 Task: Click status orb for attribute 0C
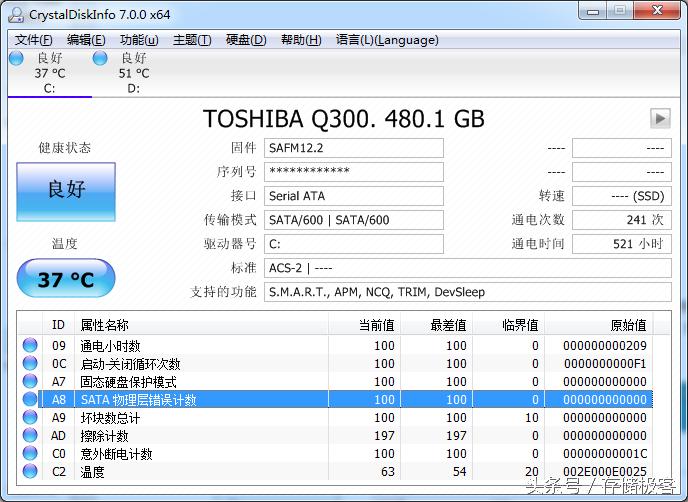pyautogui.click(x=30, y=363)
